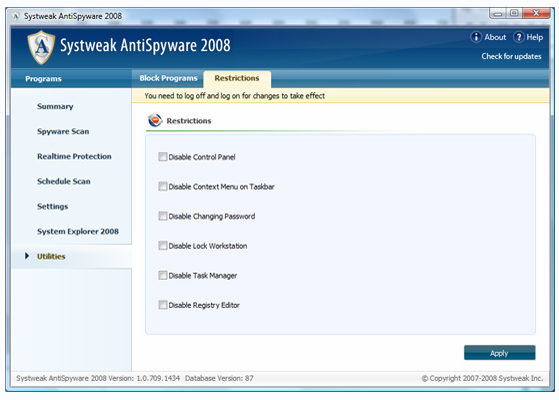Click the Copyright 2007-2008 Systweak text

482,378
